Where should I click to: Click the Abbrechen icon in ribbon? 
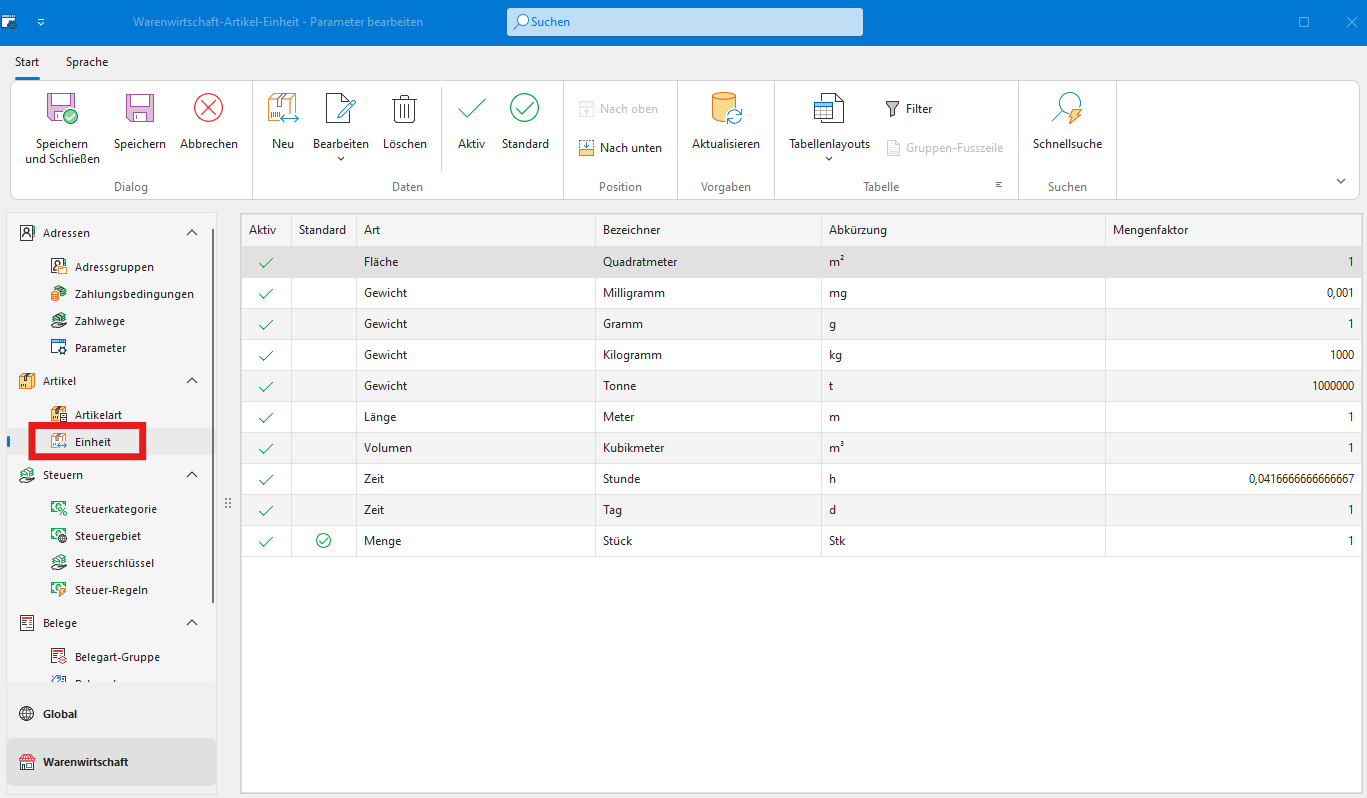(x=208, y=109)
